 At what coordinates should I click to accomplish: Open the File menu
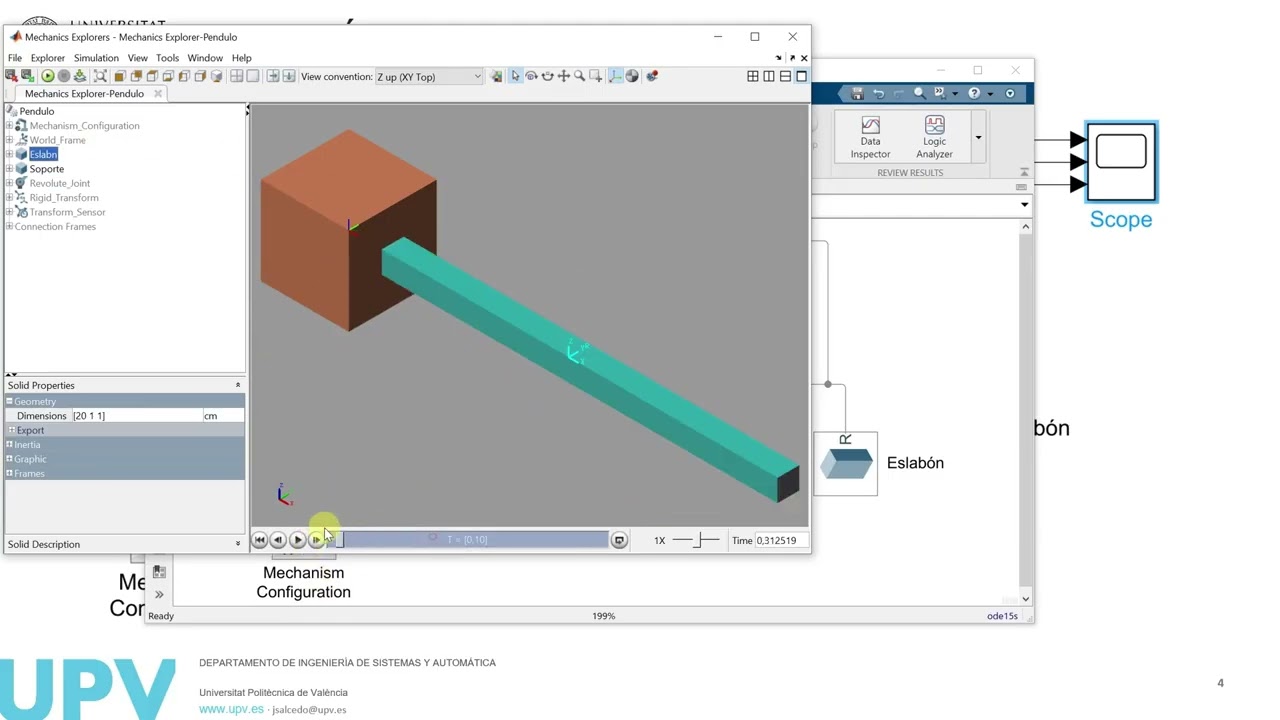[x=15, y=58]
